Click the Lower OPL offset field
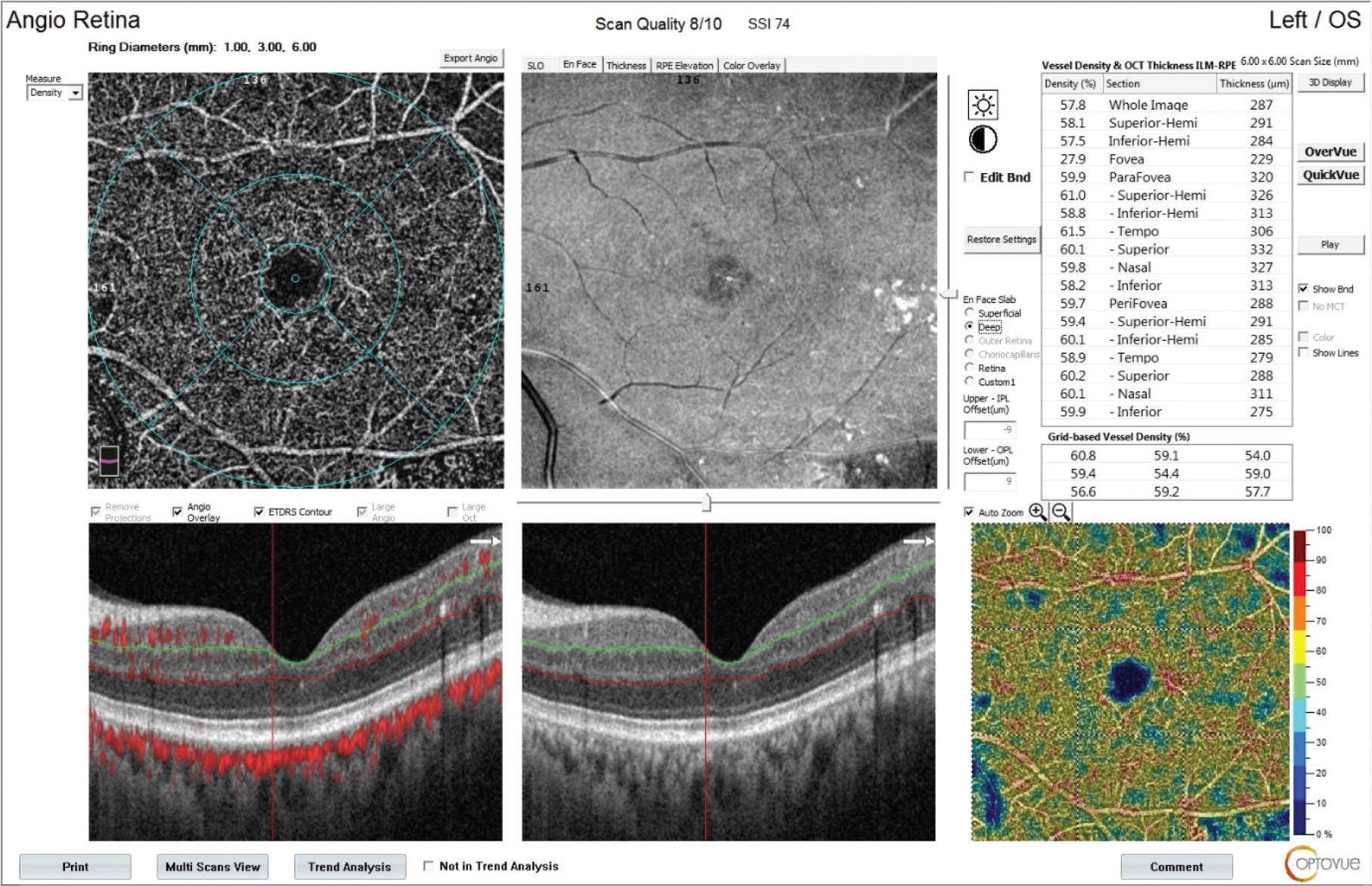 click(990, 481)
